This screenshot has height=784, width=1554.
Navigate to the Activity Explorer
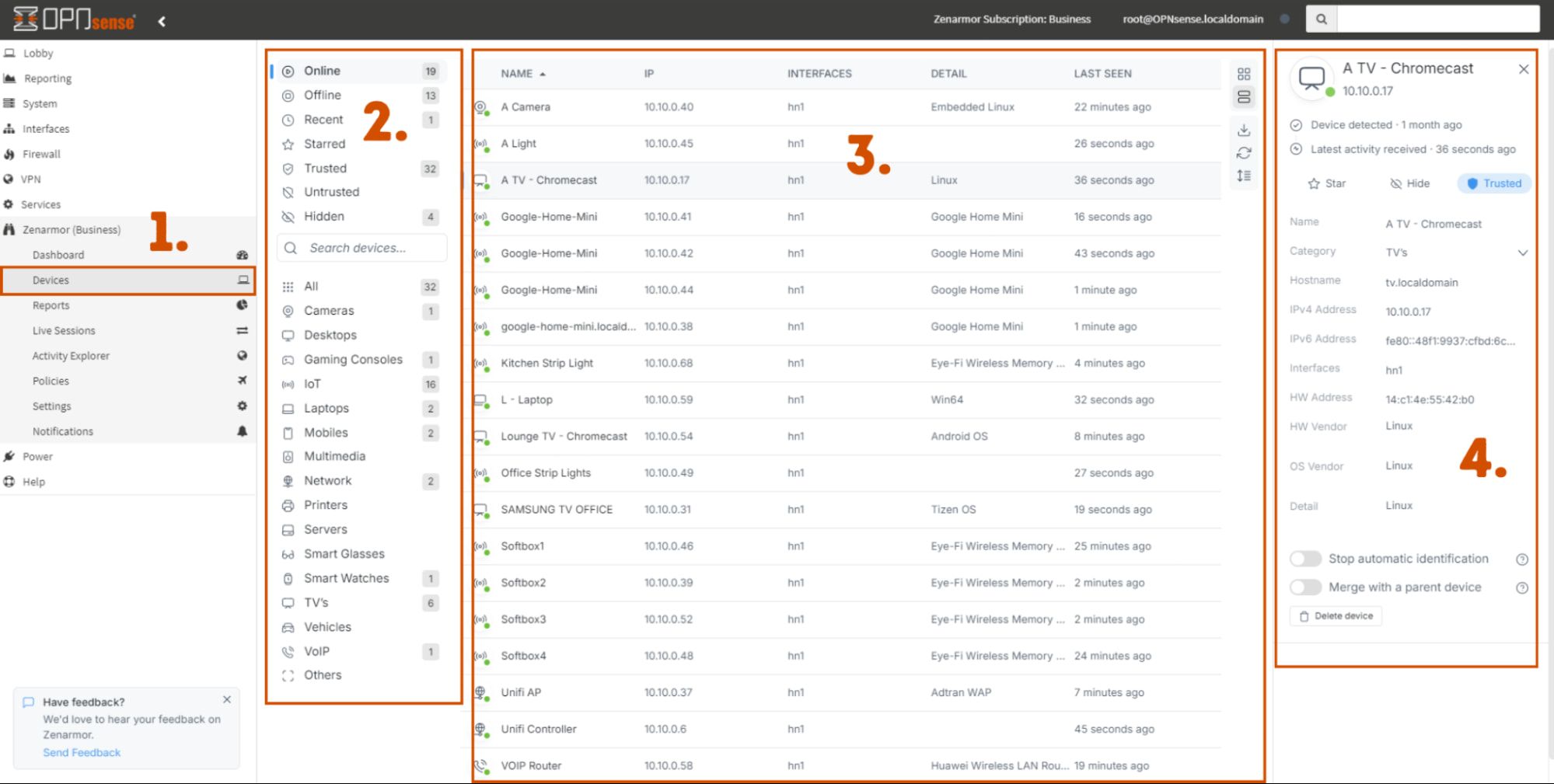(x=71, y=355)
